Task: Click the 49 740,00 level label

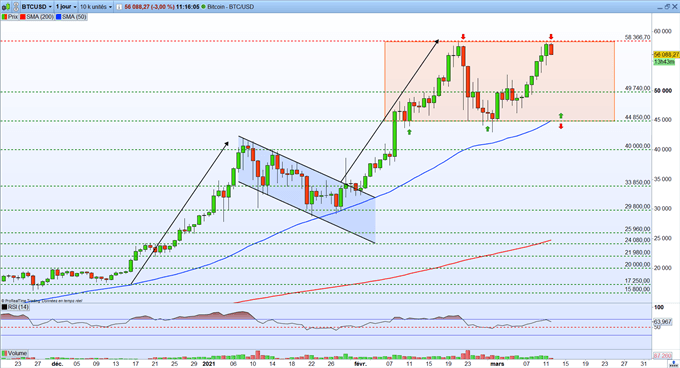Action: pos(638,88)
